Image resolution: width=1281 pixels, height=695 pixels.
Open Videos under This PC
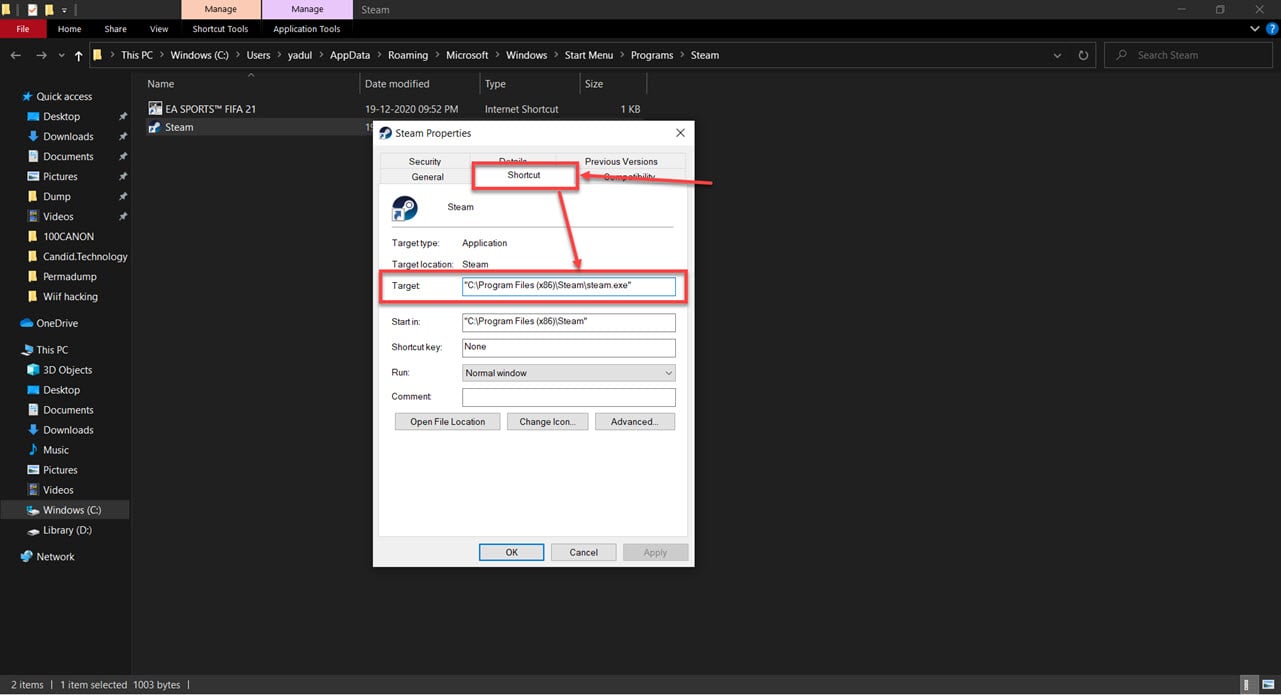[x=58, y=490]
